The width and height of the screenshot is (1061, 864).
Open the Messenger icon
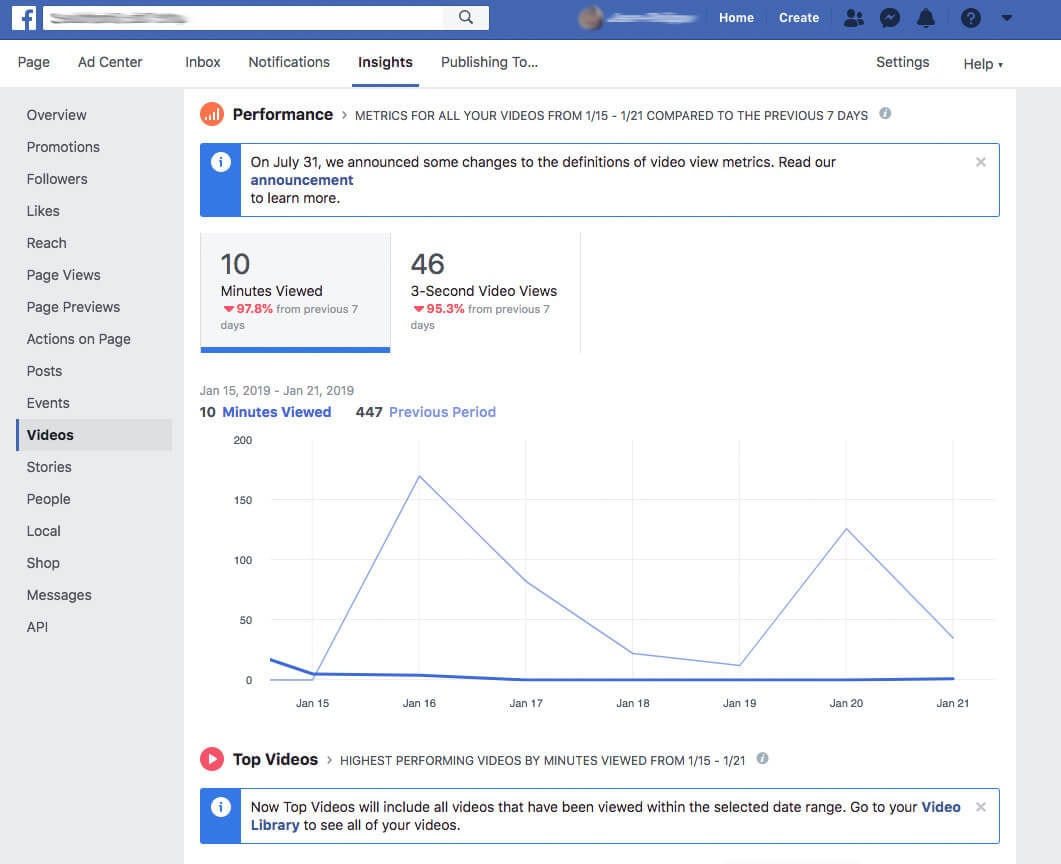coord(890,18)
